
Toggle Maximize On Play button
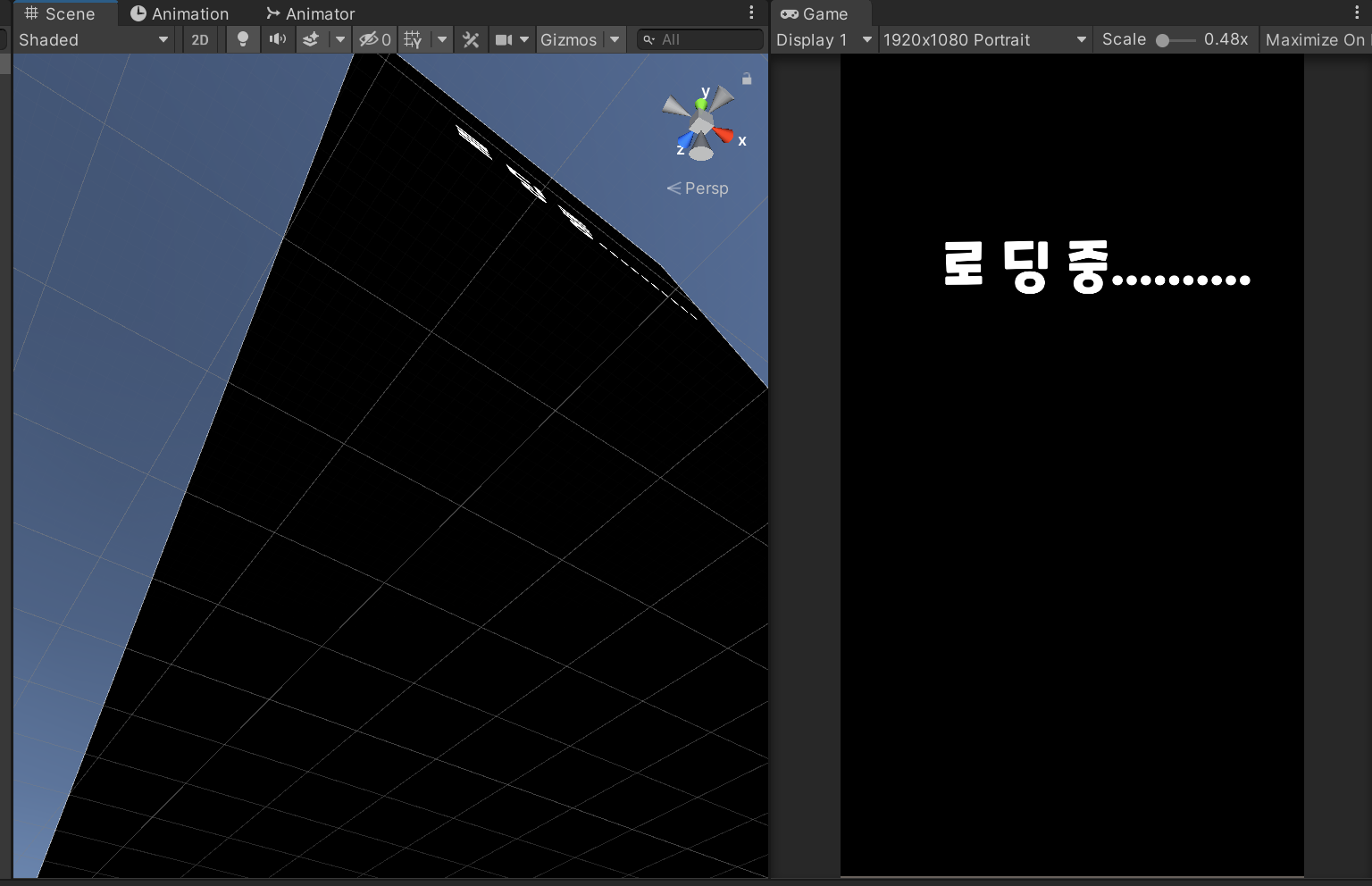tap(1315, 39)
